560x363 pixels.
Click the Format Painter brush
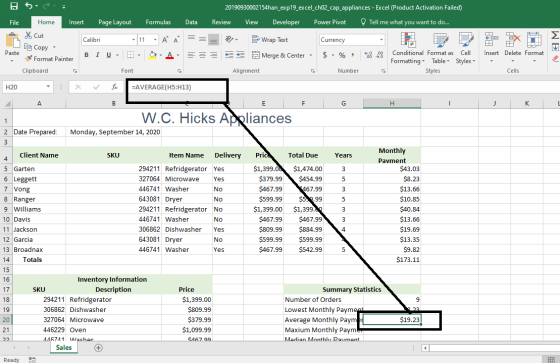point(29,58)
